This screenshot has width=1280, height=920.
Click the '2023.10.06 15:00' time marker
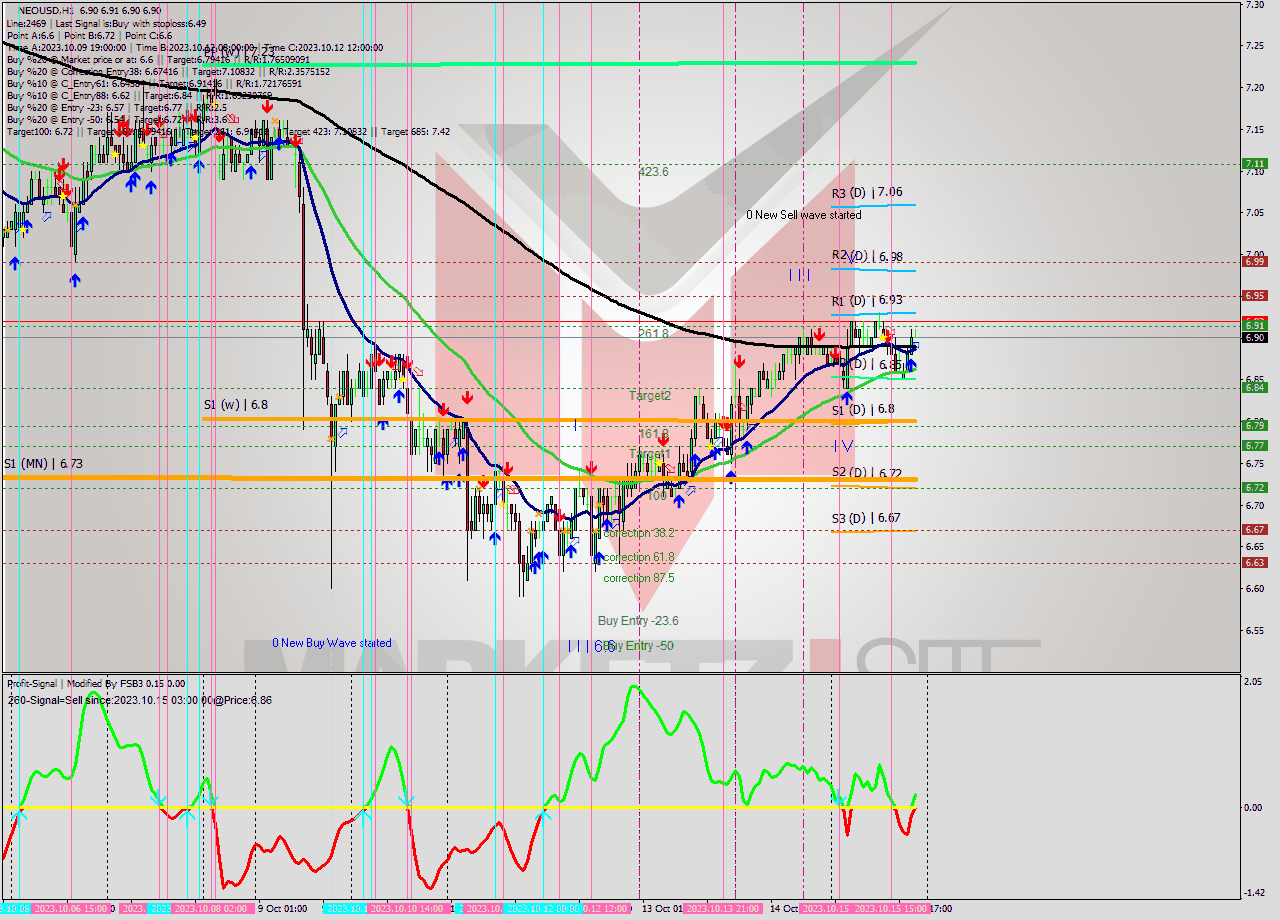(x=71, y=909)
